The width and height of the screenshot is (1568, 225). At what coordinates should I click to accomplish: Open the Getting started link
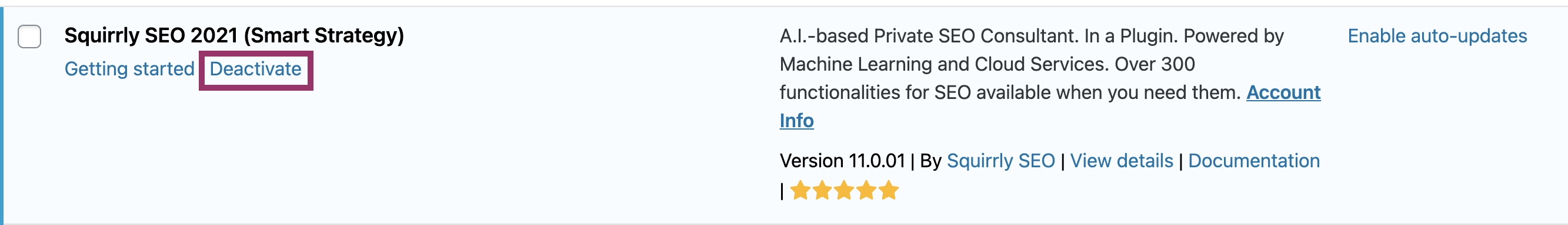point(129,69)
